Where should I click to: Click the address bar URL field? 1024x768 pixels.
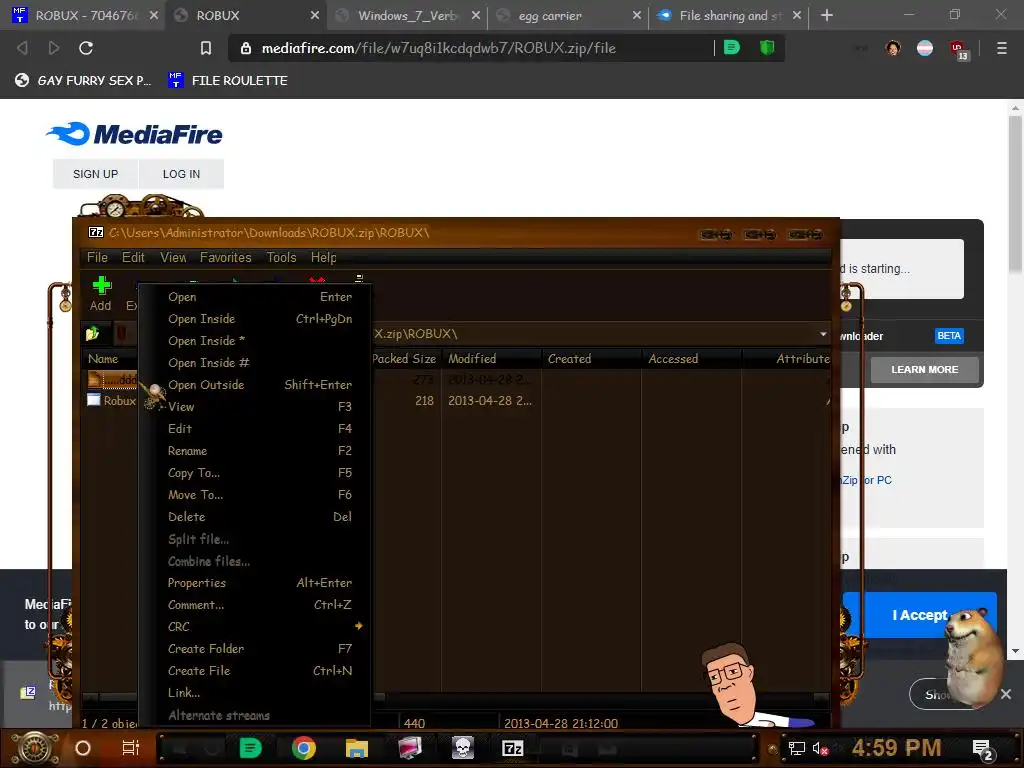tap(470, 48)
